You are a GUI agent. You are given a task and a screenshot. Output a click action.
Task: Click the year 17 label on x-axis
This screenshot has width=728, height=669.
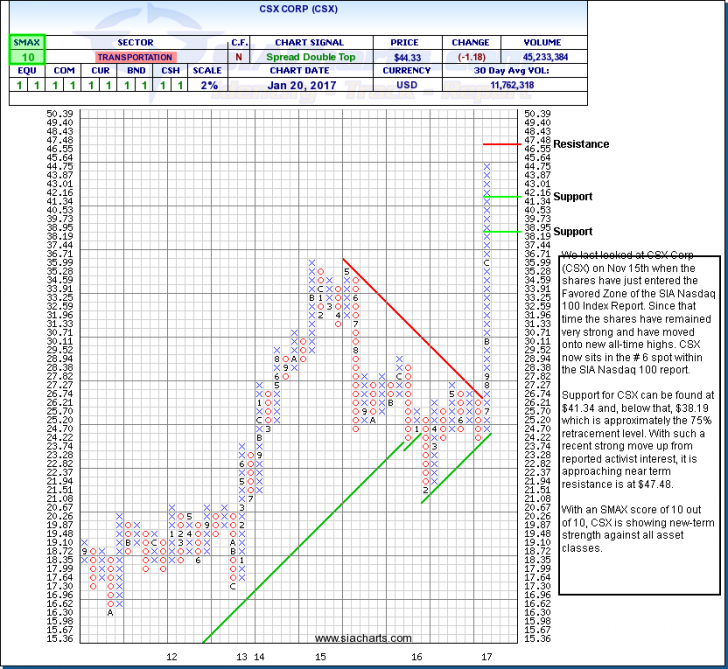coord(486,656)
